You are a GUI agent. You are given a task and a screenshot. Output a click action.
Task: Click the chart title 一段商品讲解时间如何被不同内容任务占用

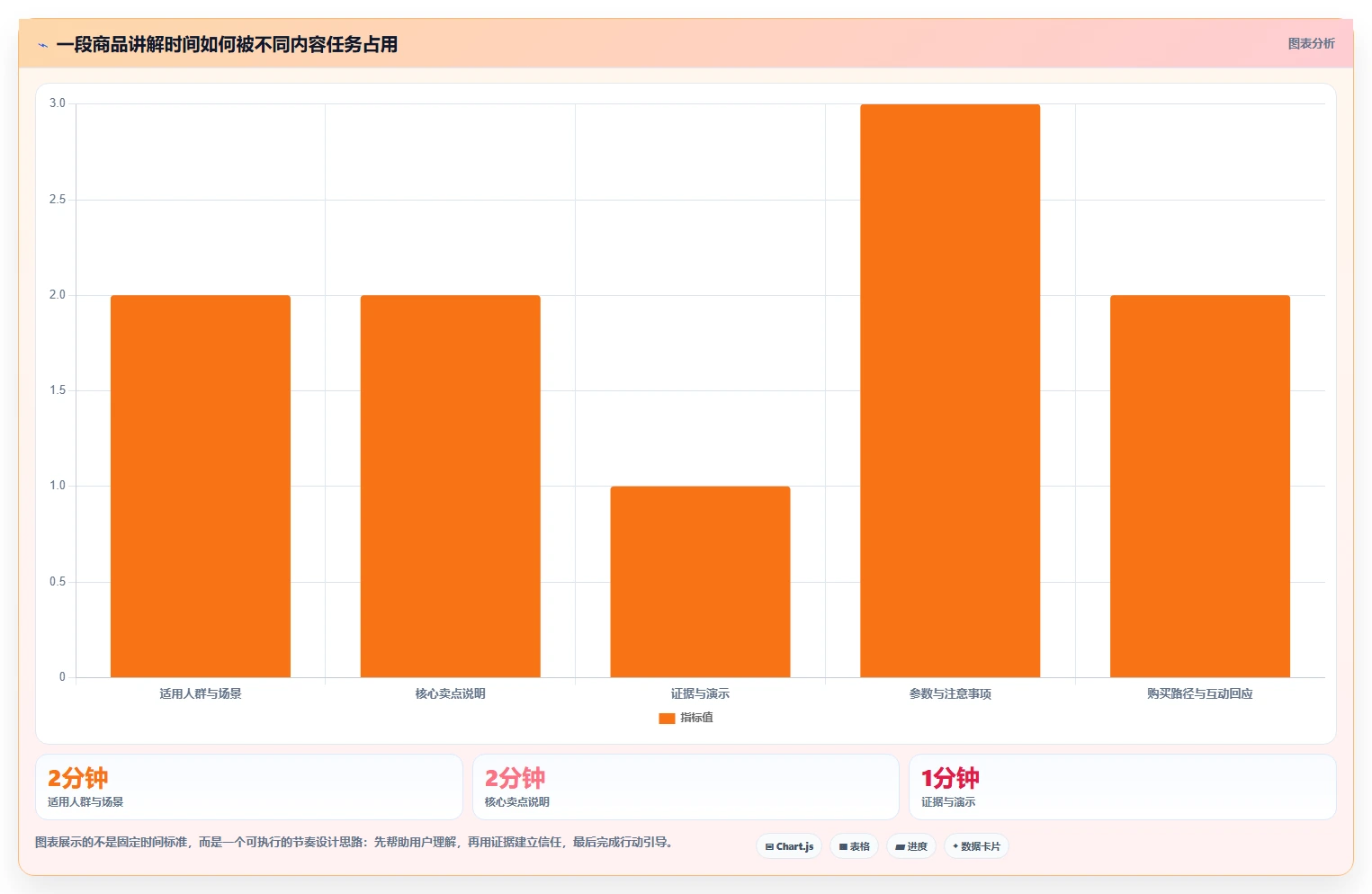tap(227, 45)
